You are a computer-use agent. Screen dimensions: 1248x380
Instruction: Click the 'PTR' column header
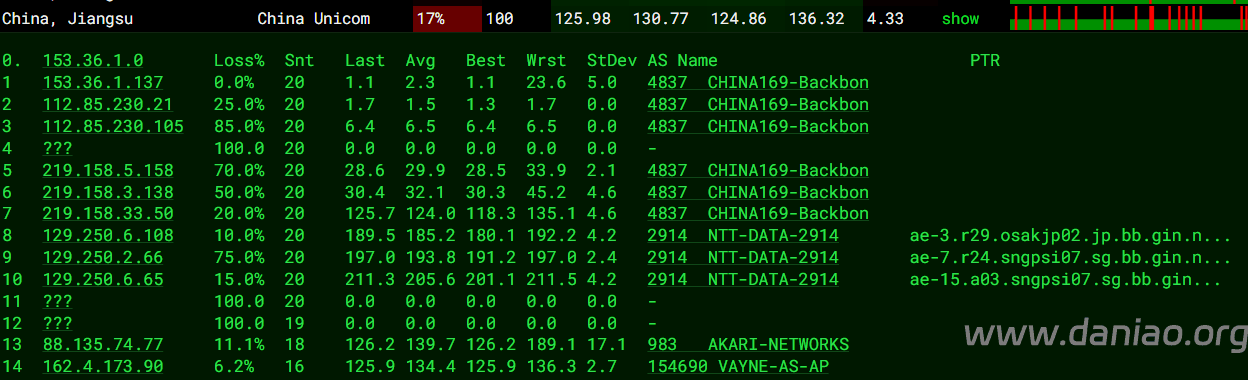click(x=985, y=61)
